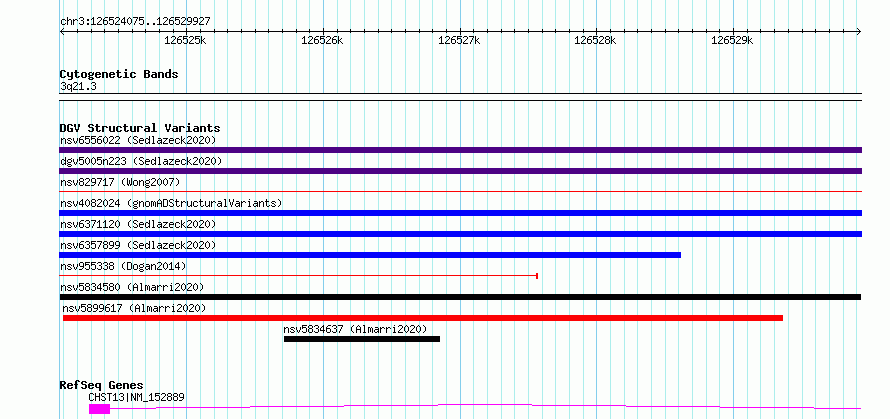Click the 126529k ruler tick label
Viewport: 890px width, 419px height.
point(732,40)
